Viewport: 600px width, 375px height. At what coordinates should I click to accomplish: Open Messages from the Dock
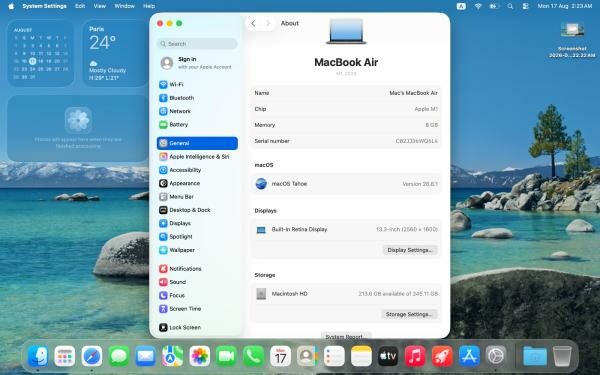point(119,356)
